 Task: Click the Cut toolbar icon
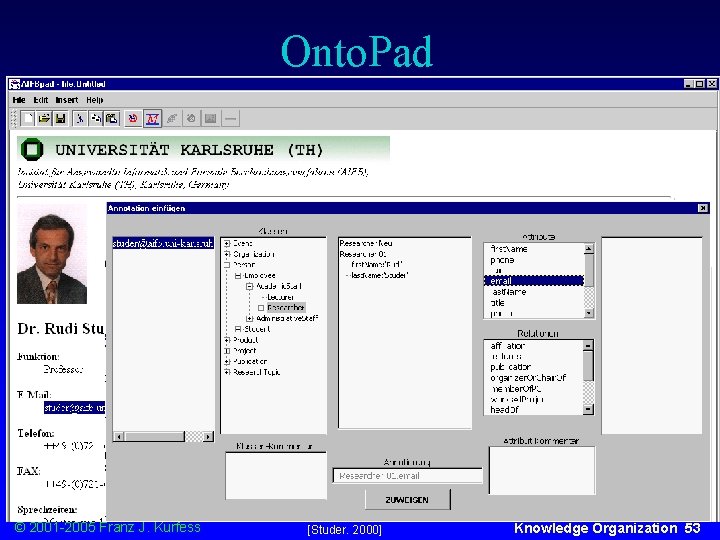click(80, 119)
